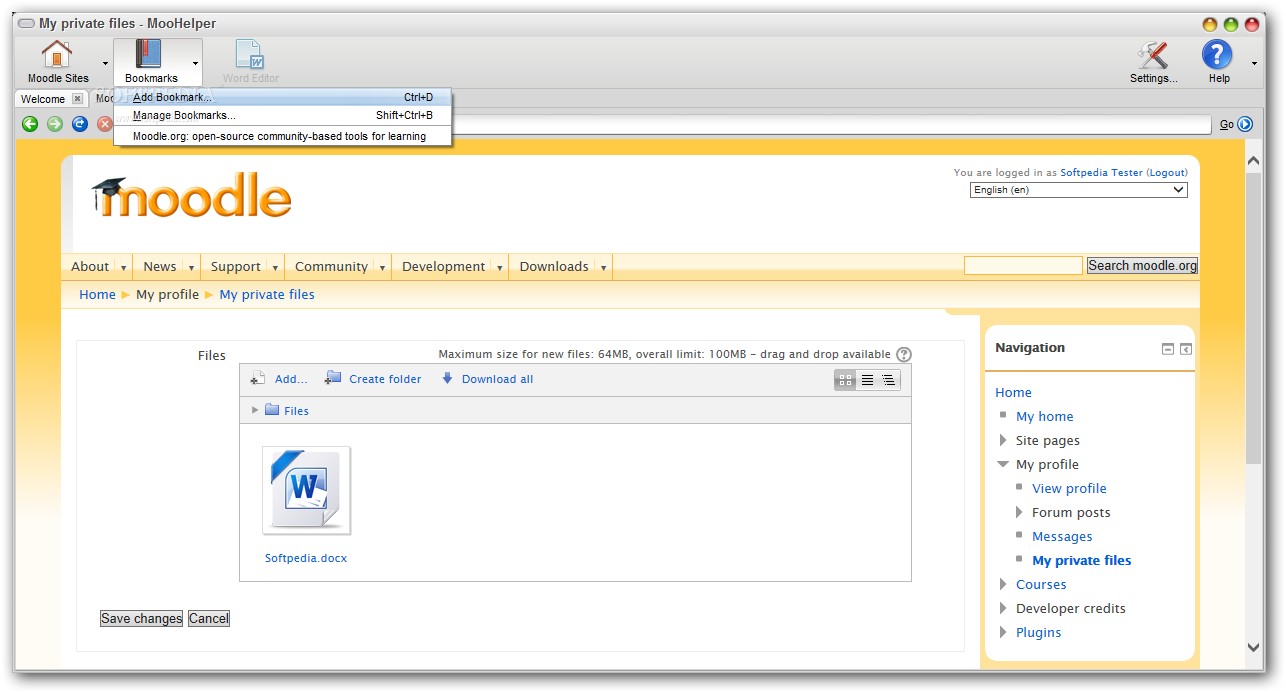Viewport: 1286px width, 693px height.
Task: Expand Forum posts in Navigation
Action: [1019, 512]
